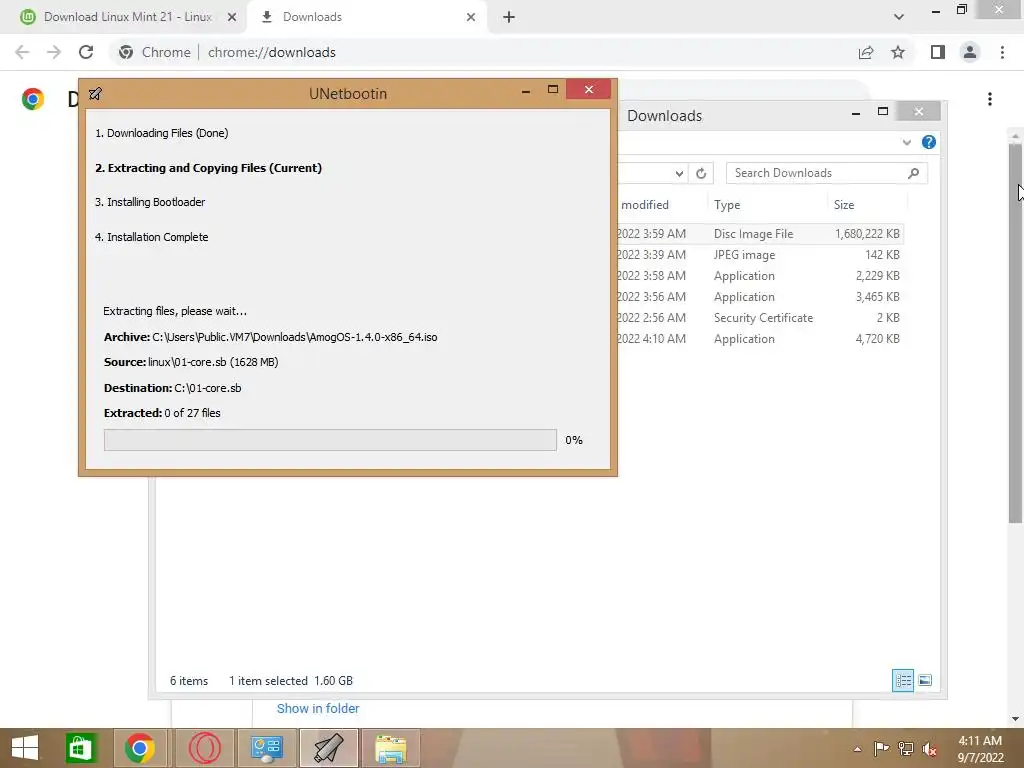
Task: Click '1. Downloading Files (Done)' step
Action: (x=161, y=133)
